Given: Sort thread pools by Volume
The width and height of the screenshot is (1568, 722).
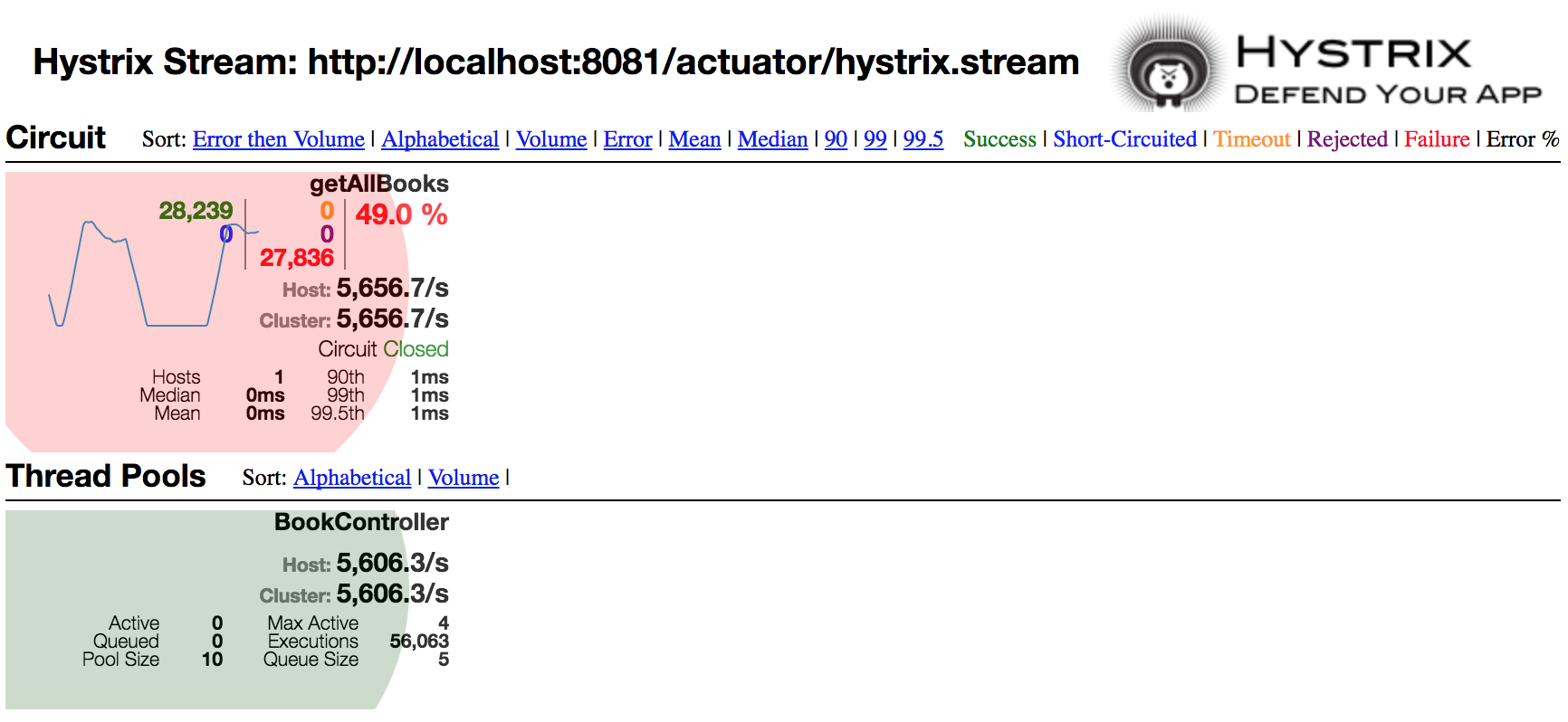Looking at the screenshot, I should 464,478.
